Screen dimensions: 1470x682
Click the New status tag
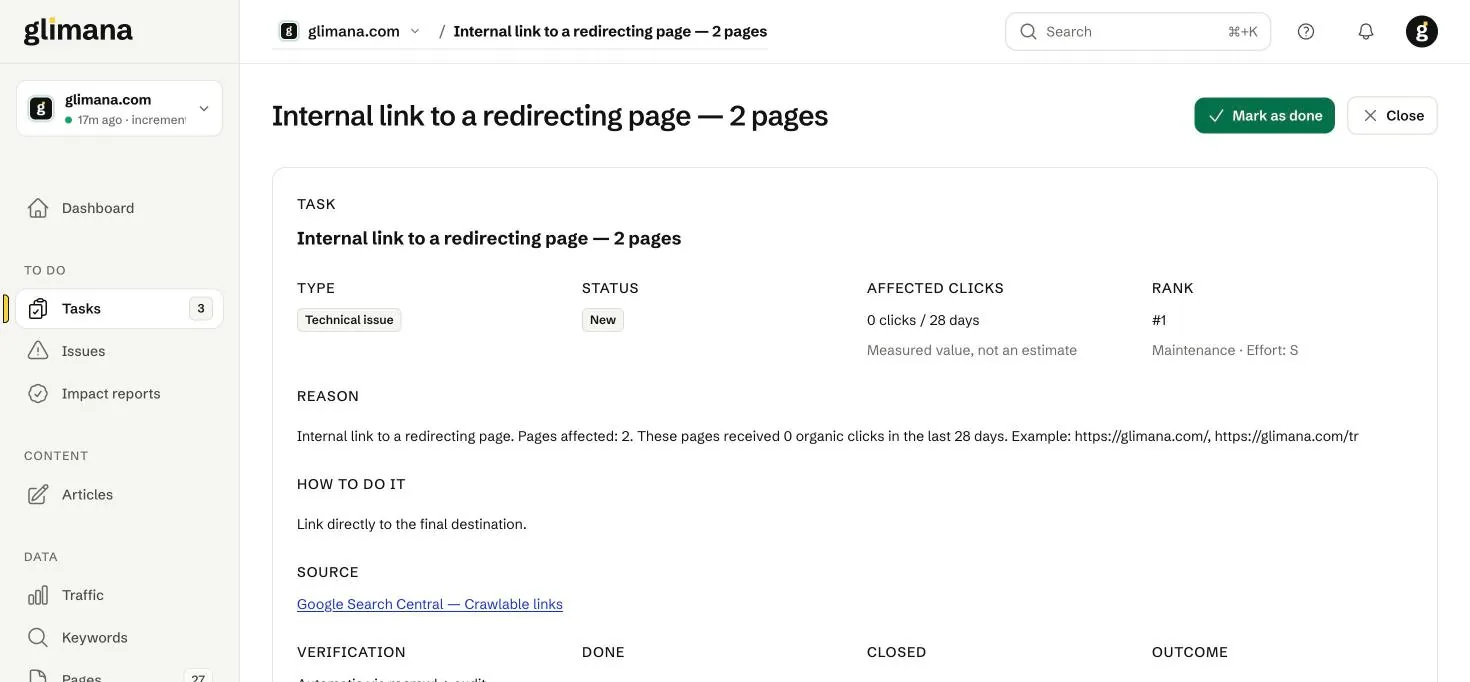(x=603, y=320)
